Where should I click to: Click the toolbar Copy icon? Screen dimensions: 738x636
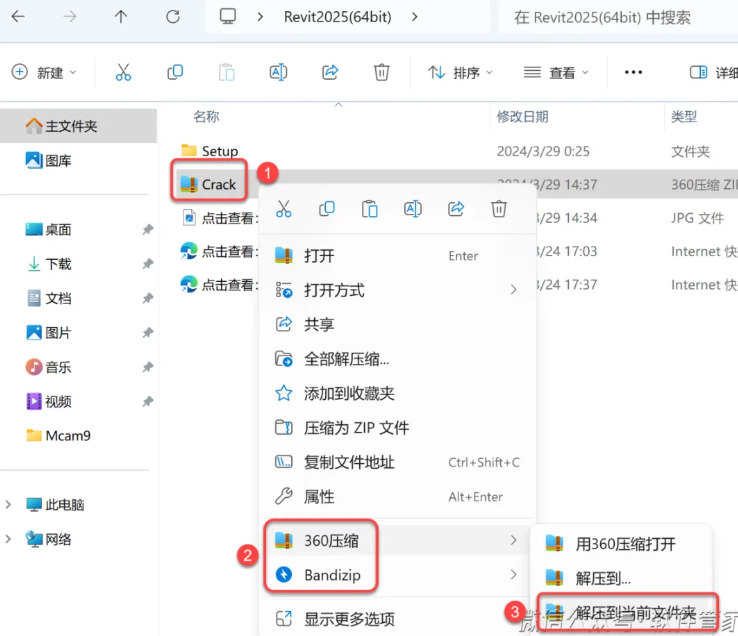[175, 72]
